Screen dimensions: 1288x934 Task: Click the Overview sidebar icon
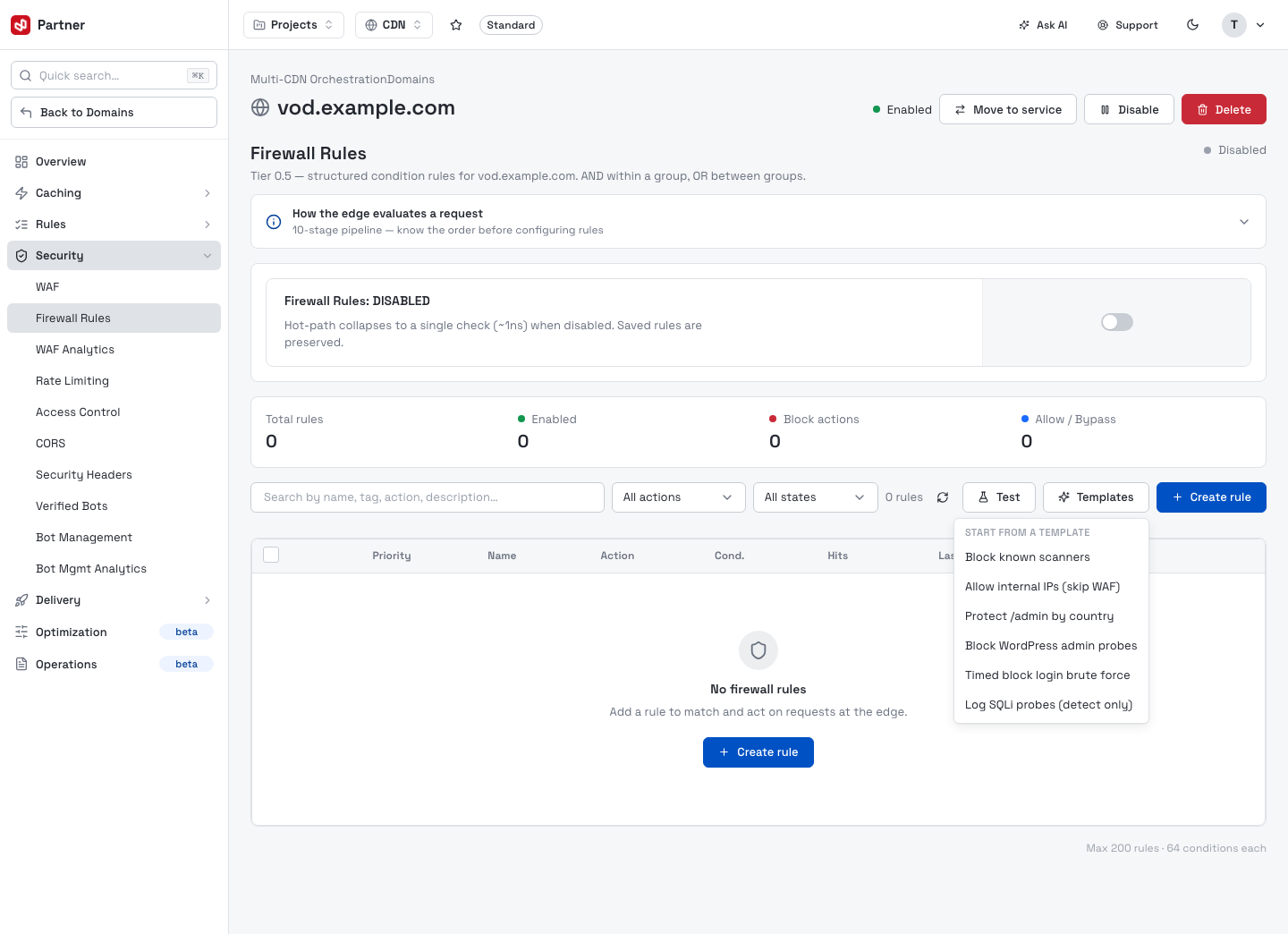[x=21, y=162]
